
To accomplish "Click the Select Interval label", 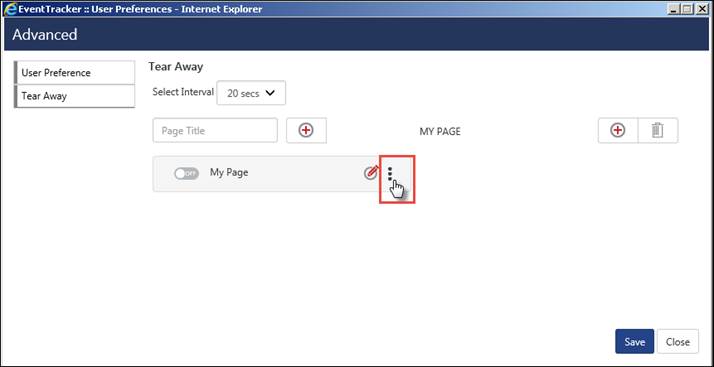I will coord(183,92).
